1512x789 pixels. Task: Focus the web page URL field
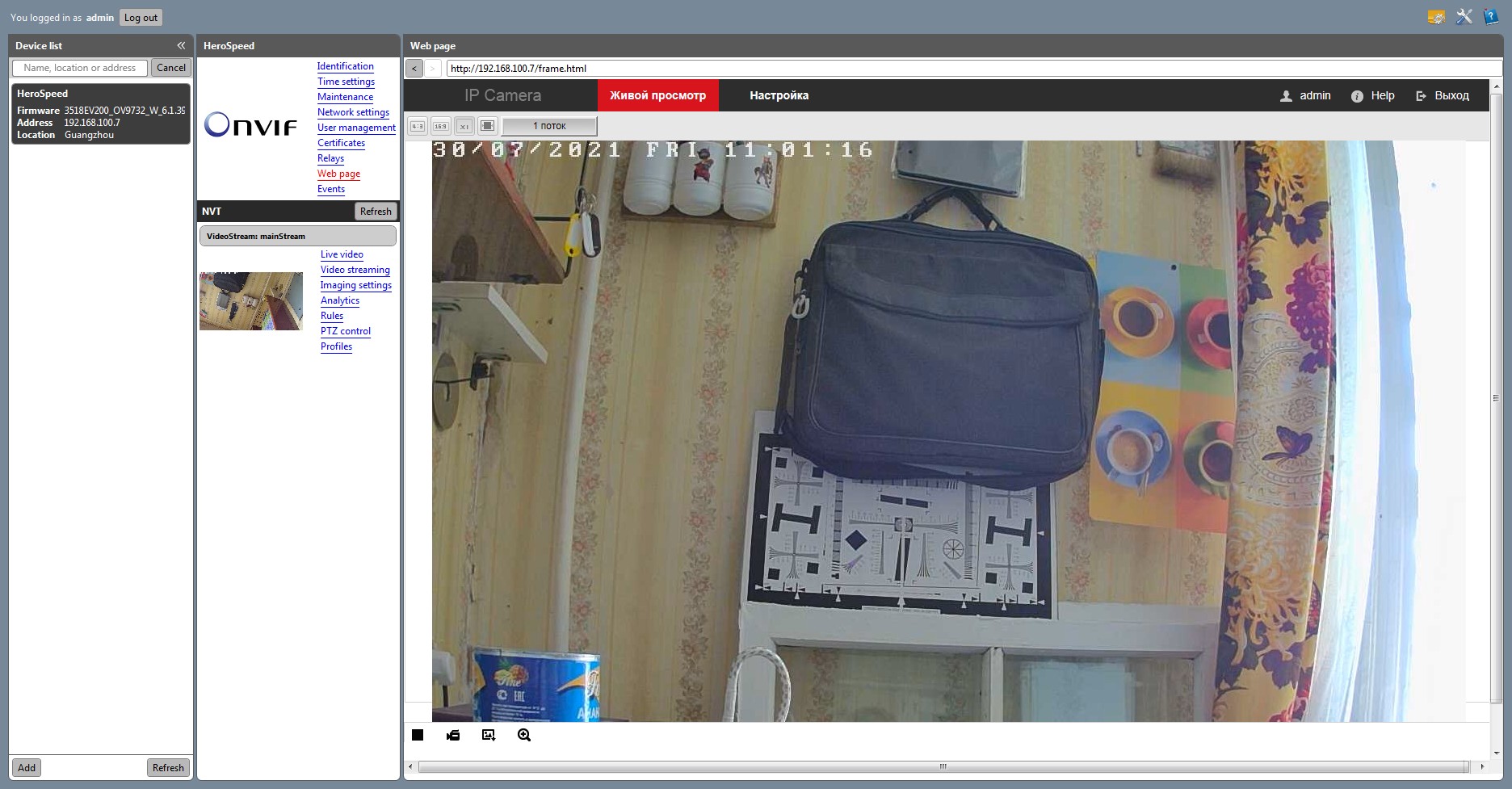pyautogui.click(x=973, y=69)
